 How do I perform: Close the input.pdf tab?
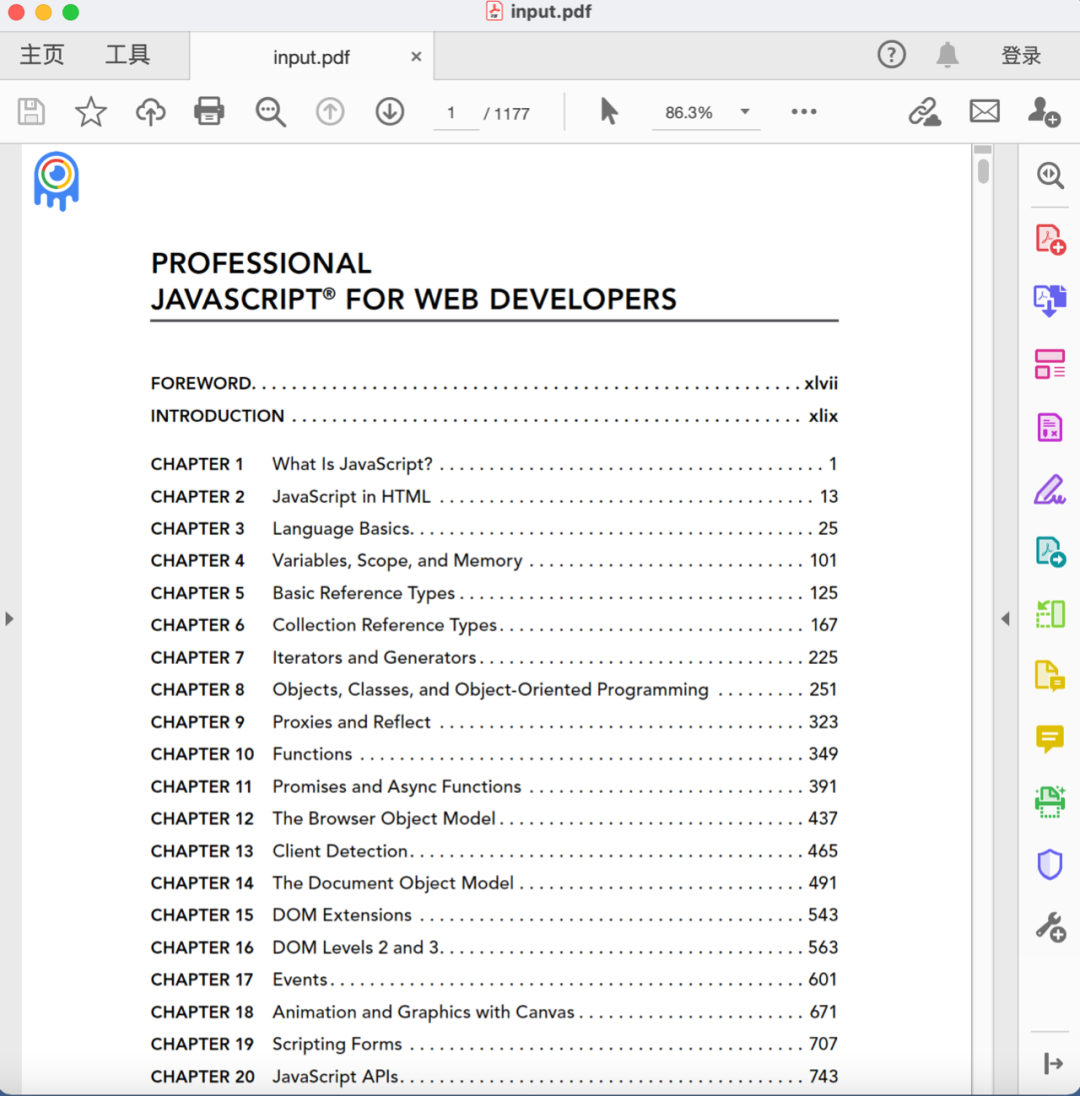pos(416,57)
